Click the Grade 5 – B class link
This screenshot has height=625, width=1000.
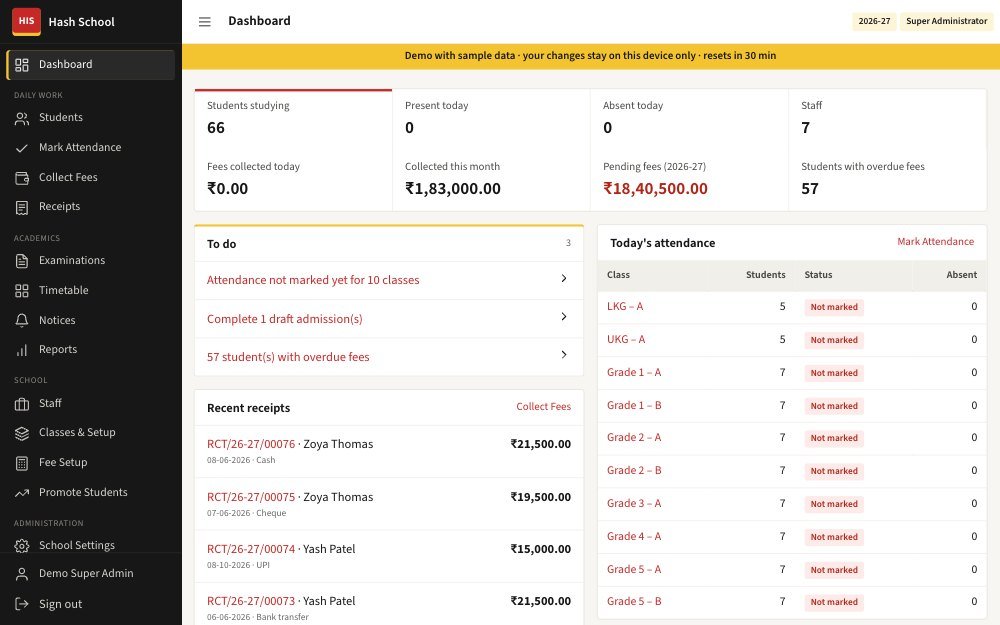pos(634,601)
